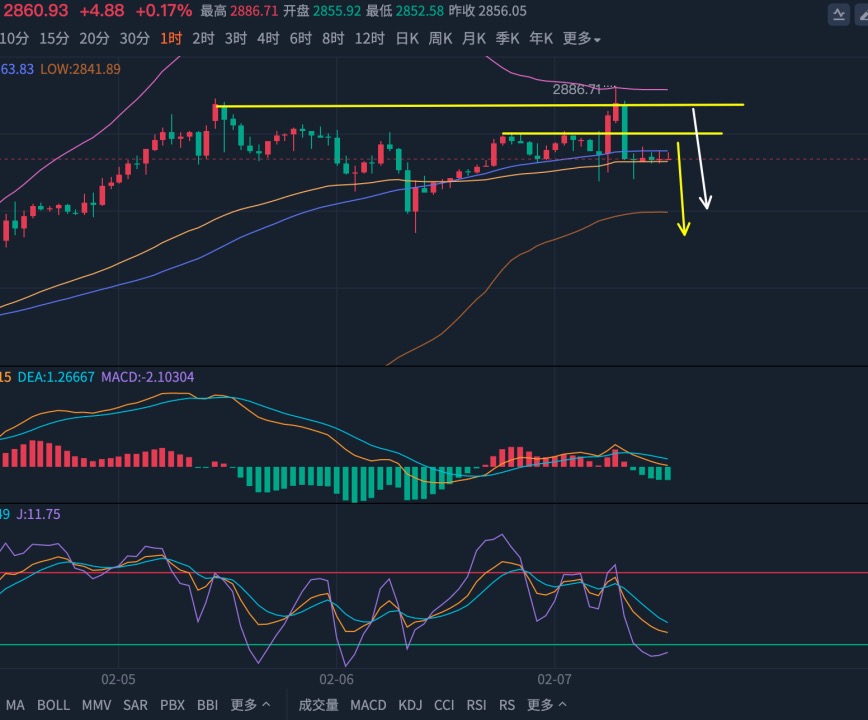This screenshot has height=720, width=868.
Task: Switch to the 3时 timeframe
Action: pos(235,39)
